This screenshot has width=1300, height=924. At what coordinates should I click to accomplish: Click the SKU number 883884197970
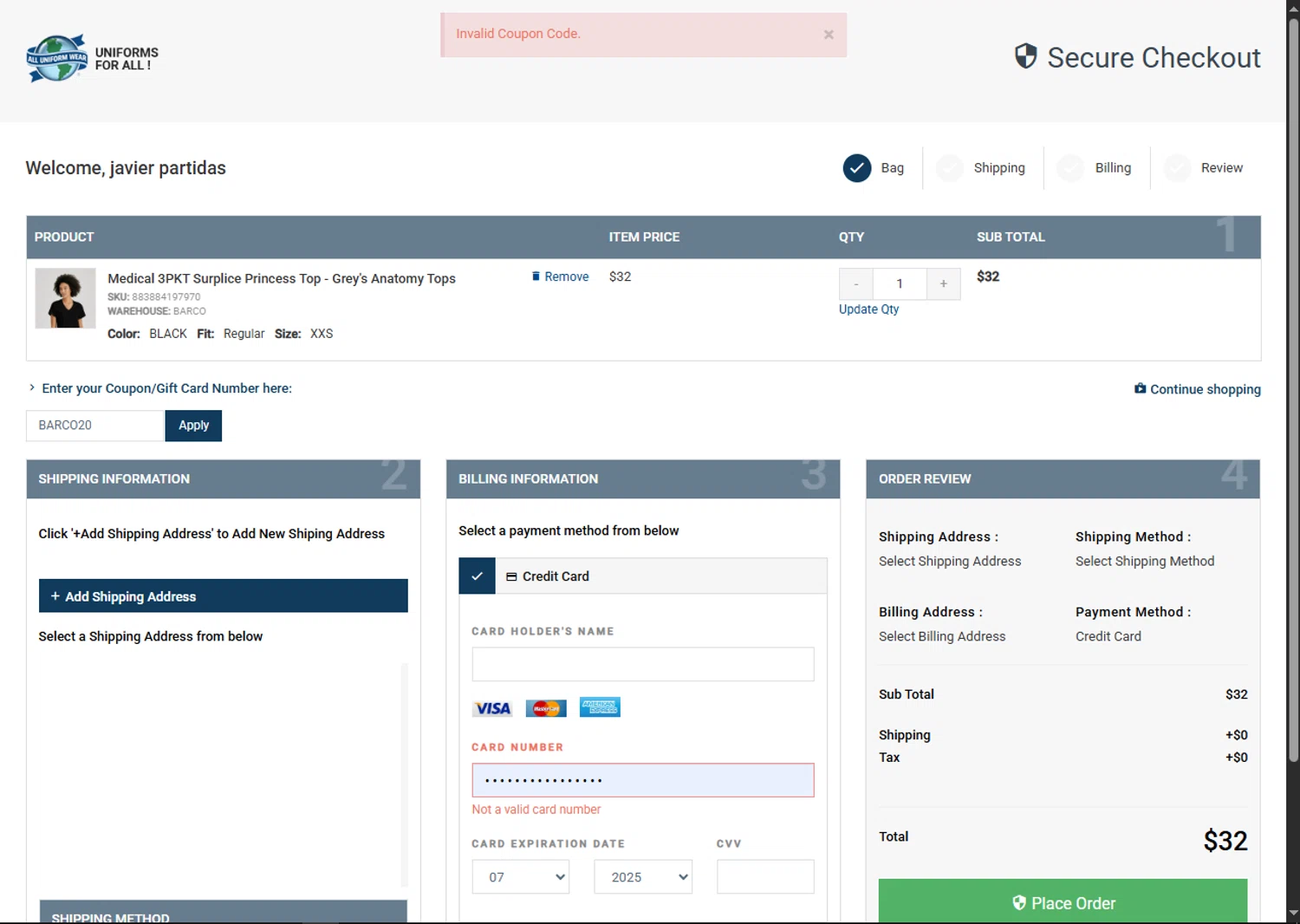coord(166,297)
